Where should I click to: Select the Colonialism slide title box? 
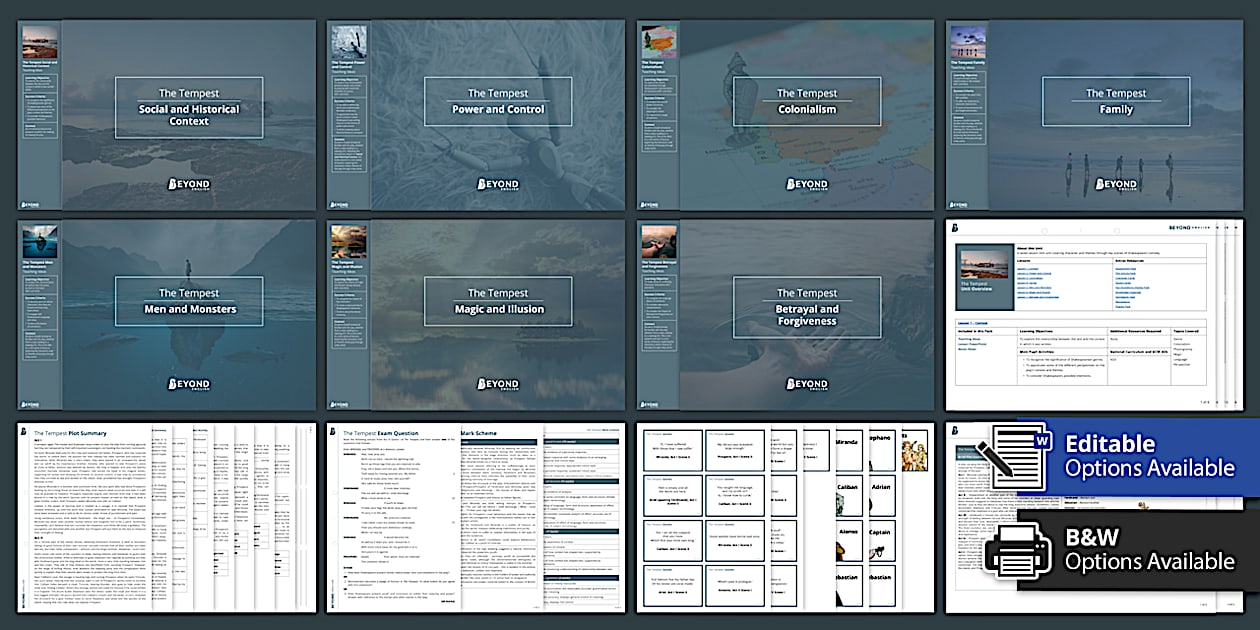pos(807,101)
